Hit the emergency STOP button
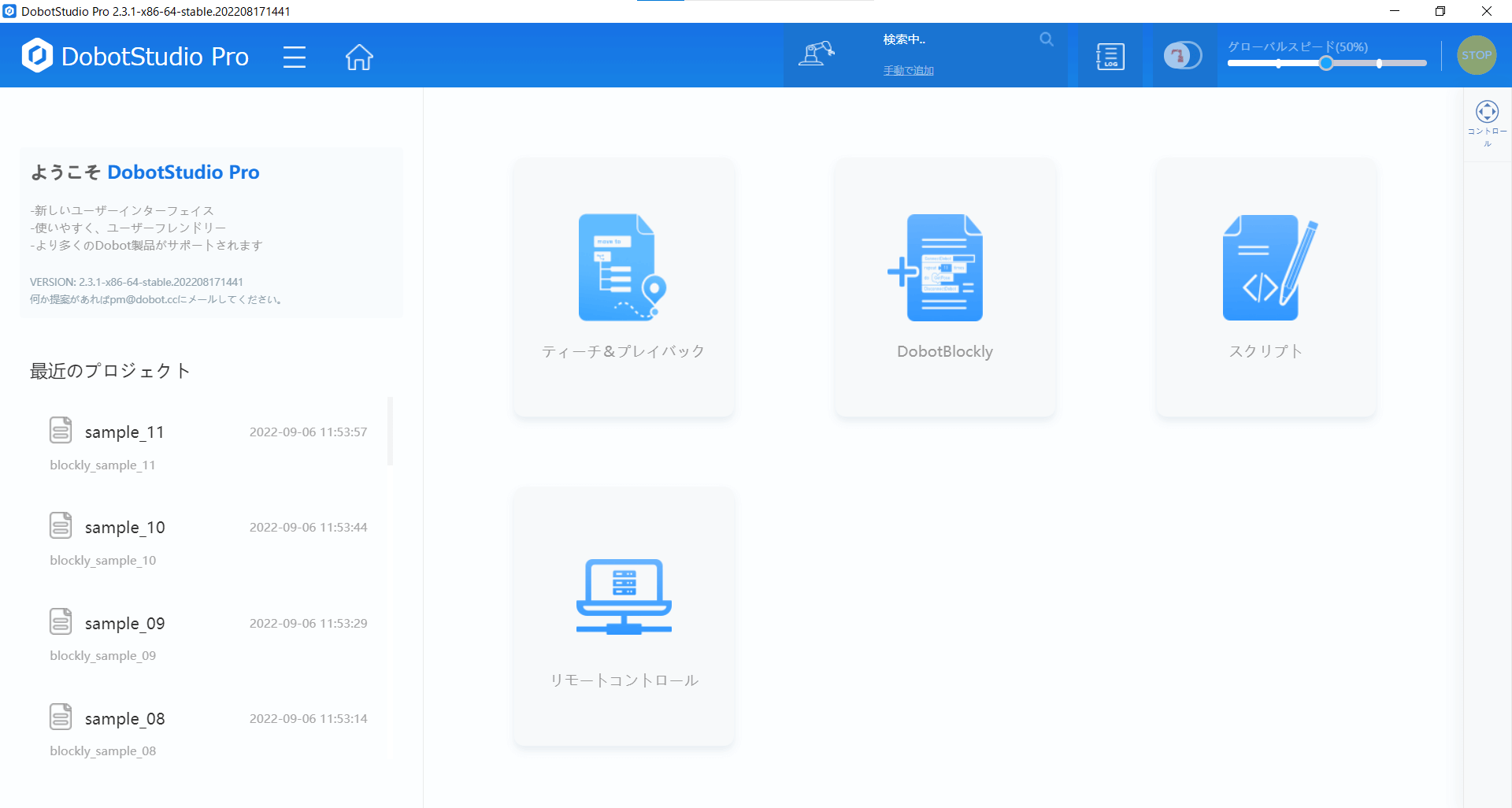This screenshot has width=1512, height=808. coord(1477,55)
